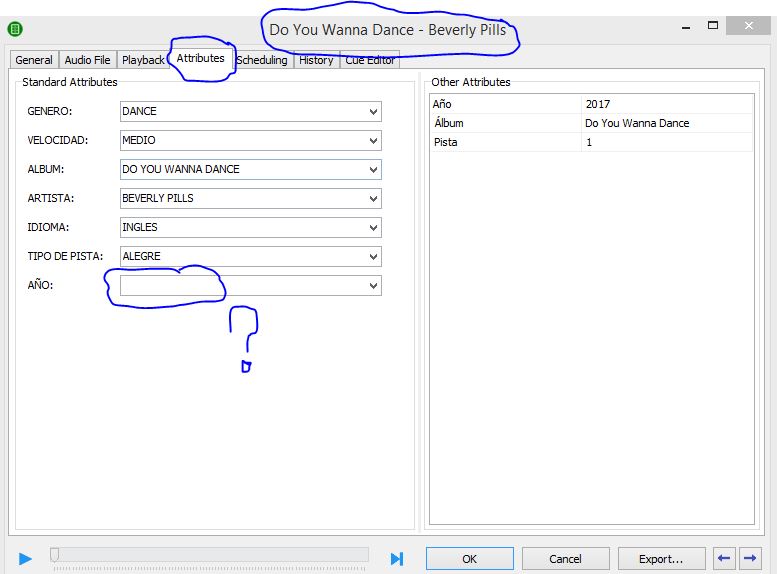Click the playback position slider
777x574 pixels.
point(210,555)
